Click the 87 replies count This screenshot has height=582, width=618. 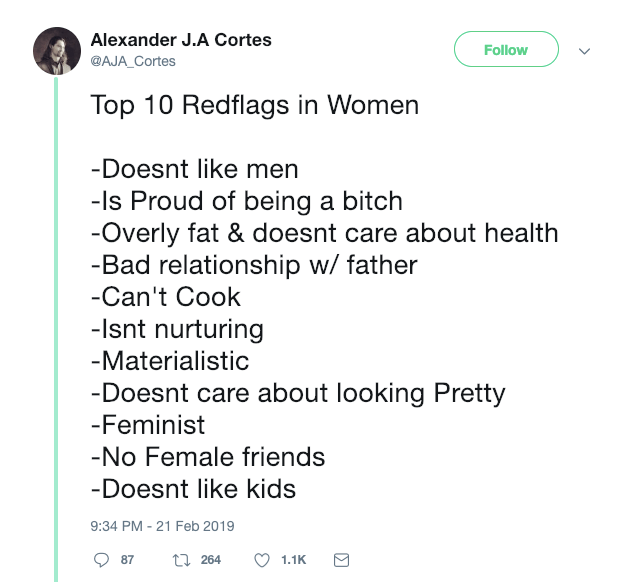point(127,559)
